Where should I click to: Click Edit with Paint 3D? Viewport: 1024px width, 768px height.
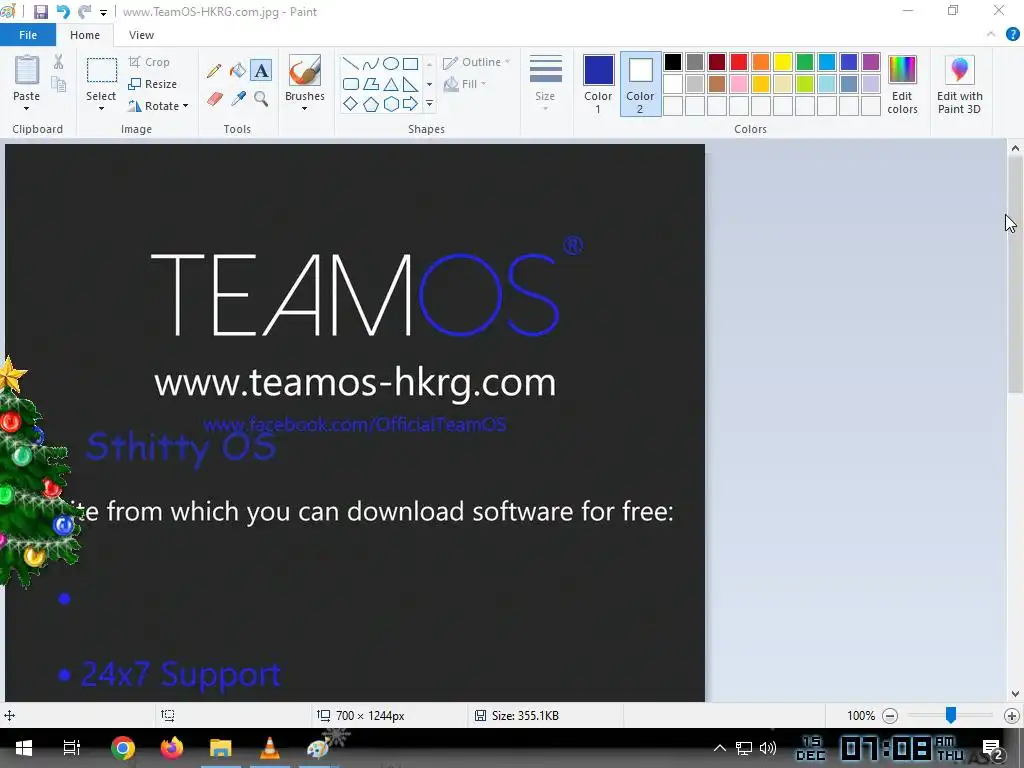(x=959, y=85)
